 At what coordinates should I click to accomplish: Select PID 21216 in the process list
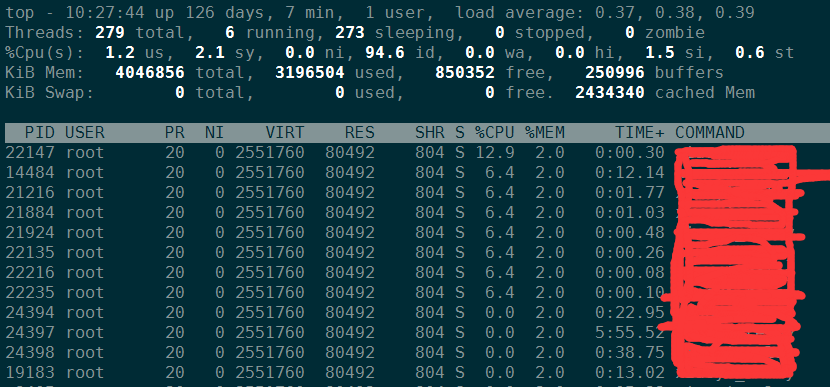(x=30, y=192)
